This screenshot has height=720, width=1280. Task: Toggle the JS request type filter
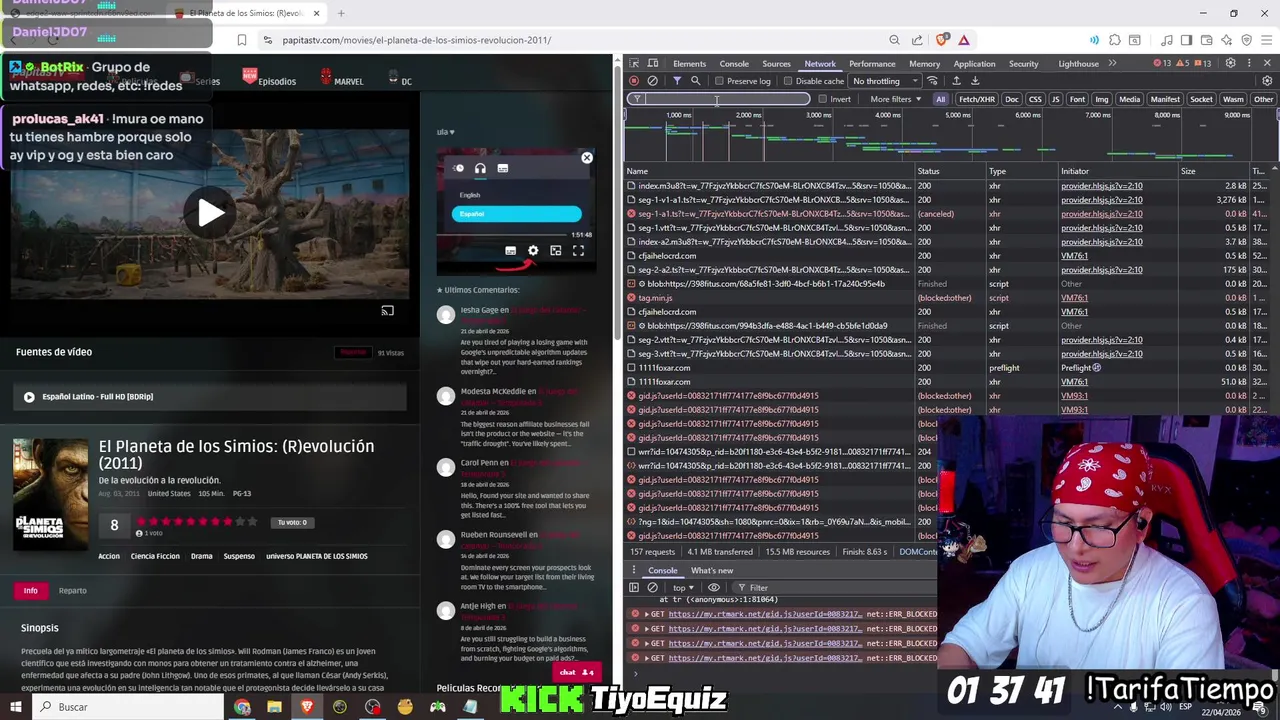coord(1055,99)
